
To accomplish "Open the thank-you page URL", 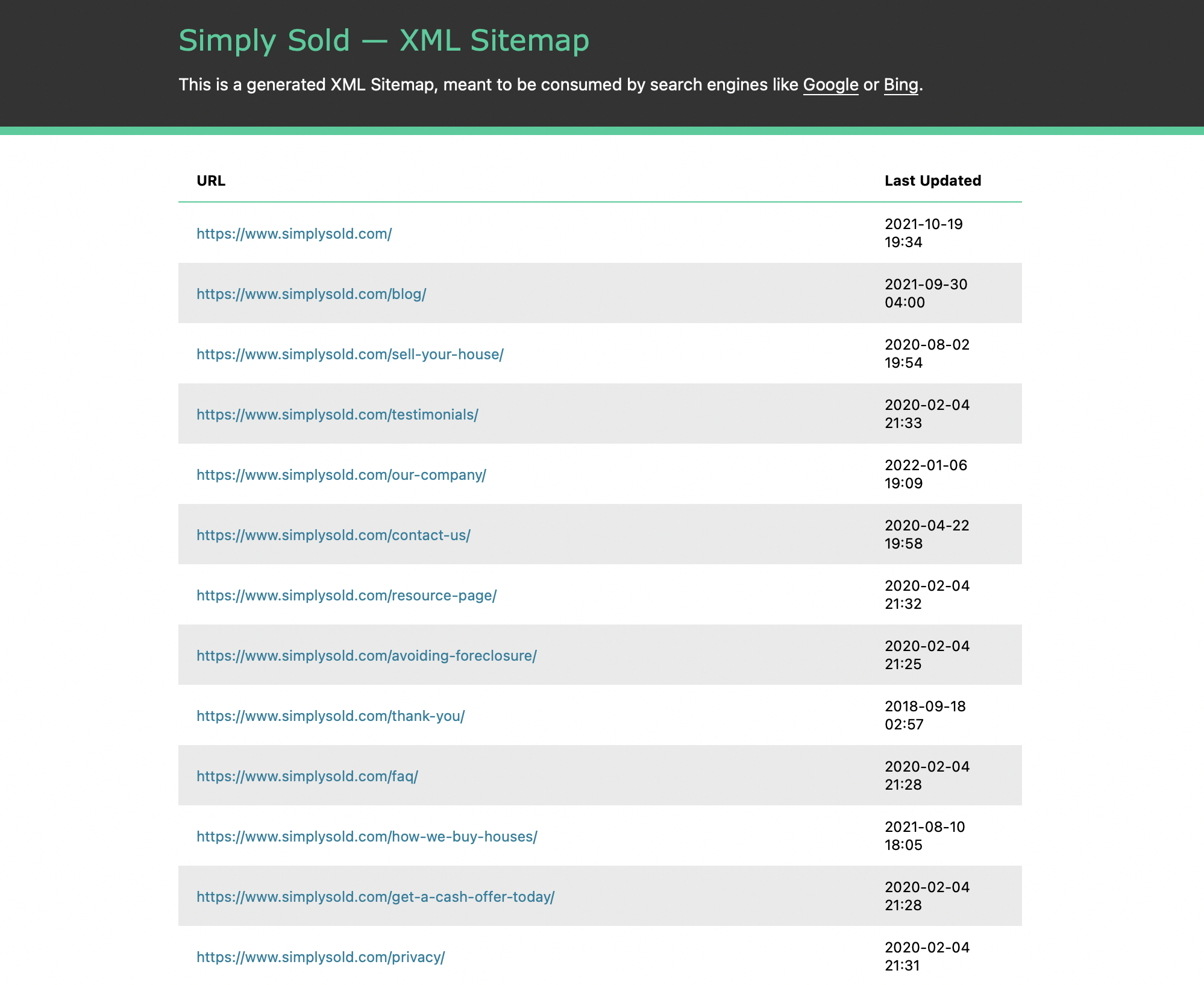I will point(330,716).
